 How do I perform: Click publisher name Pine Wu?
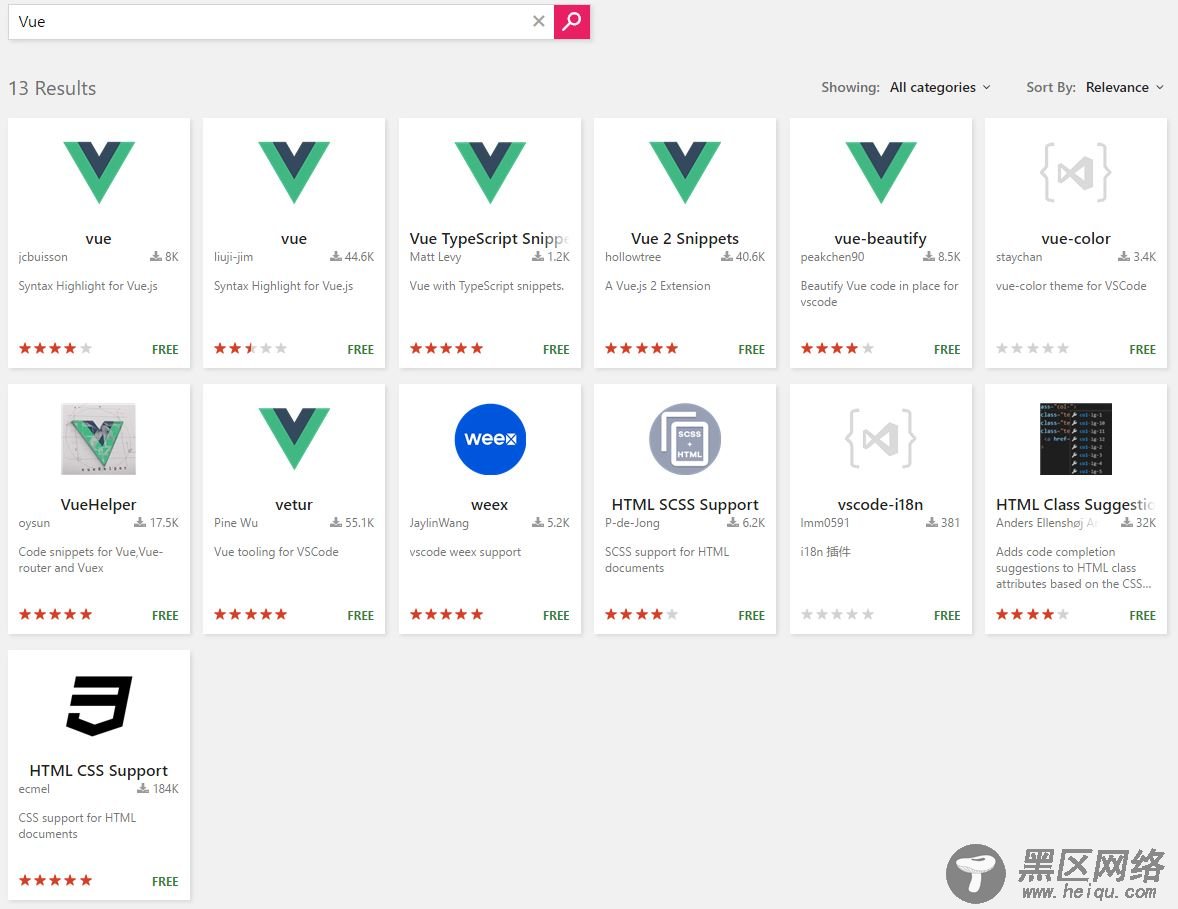click(x=235, y=523)
